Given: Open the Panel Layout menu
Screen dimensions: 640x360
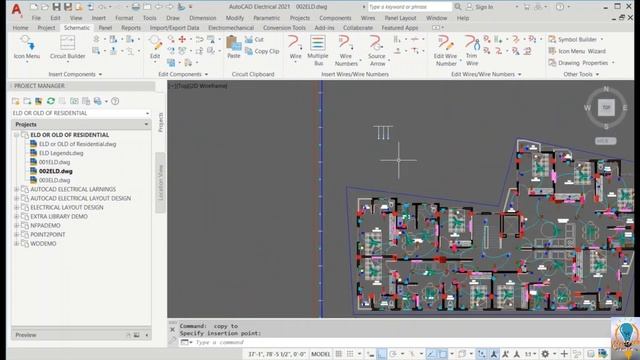Looking at the screenshot, I should [400, 18].
